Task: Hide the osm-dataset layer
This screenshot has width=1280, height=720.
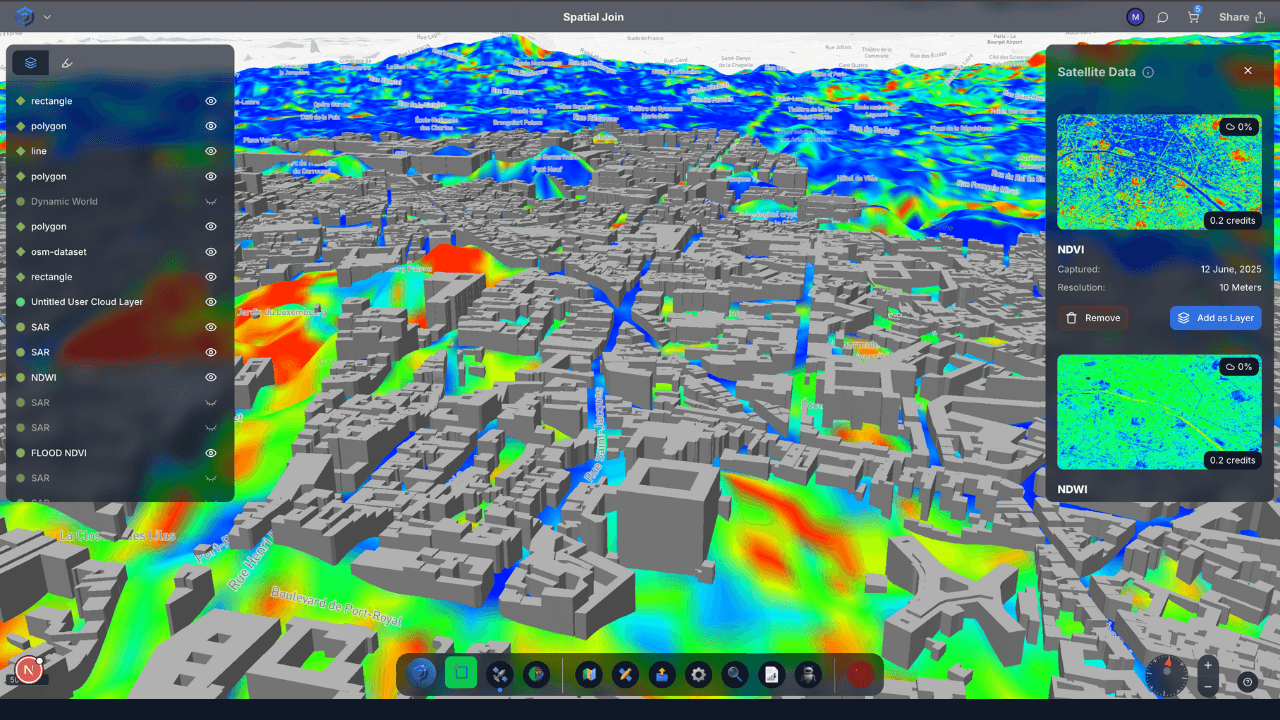Action: [211, 252]
